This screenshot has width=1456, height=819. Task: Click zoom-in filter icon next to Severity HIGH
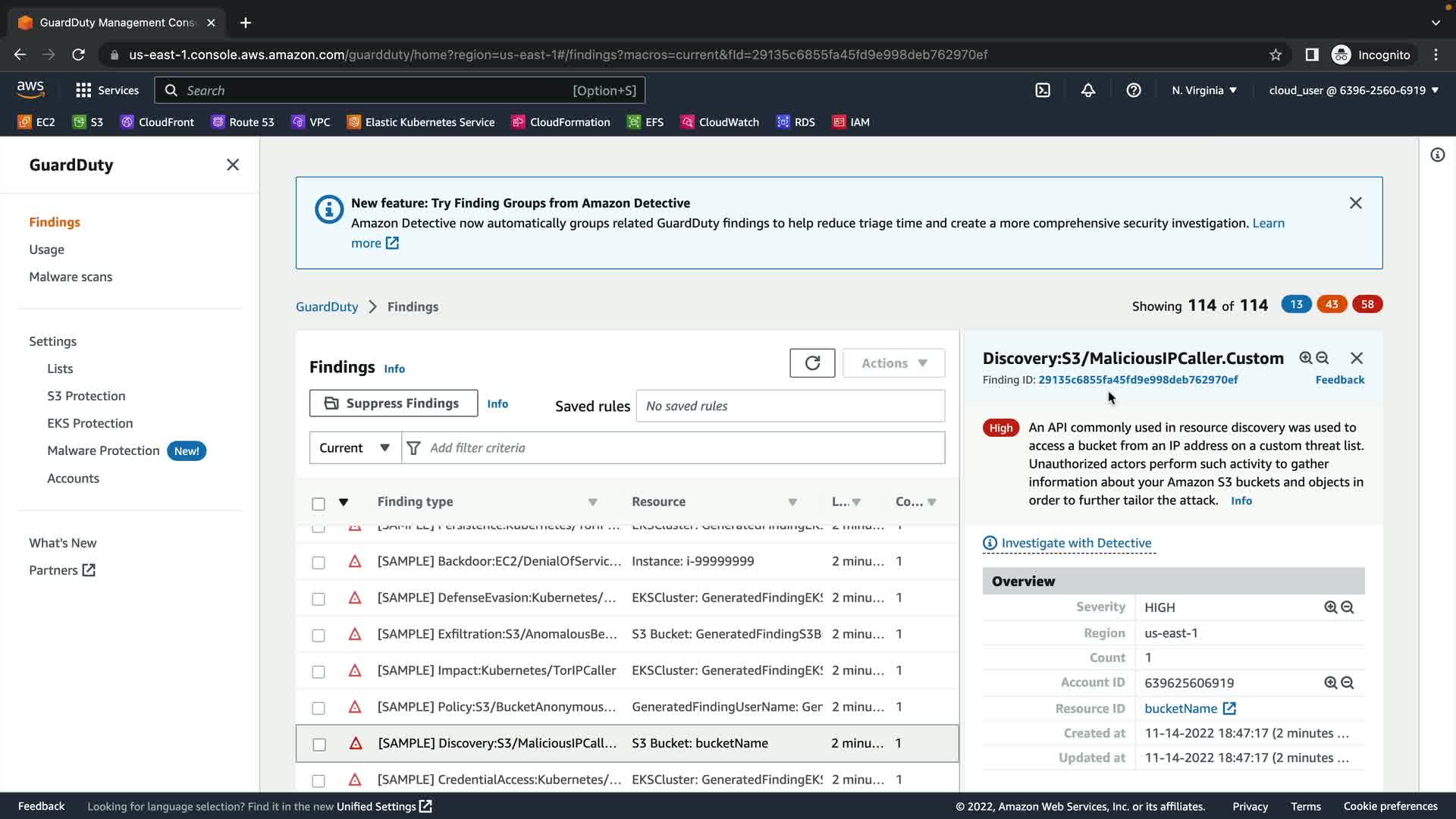click(1330, 607)
